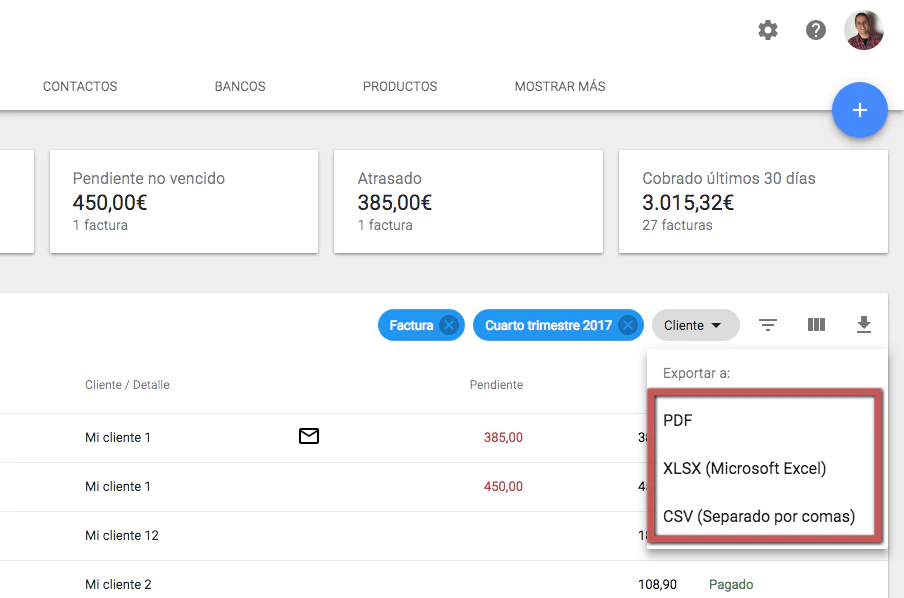Screen dimensions: 904x598
Task: Remove the Cuarto trimestre 2017 filter chip
Action: pyautogui.click(x=627, y=325)
